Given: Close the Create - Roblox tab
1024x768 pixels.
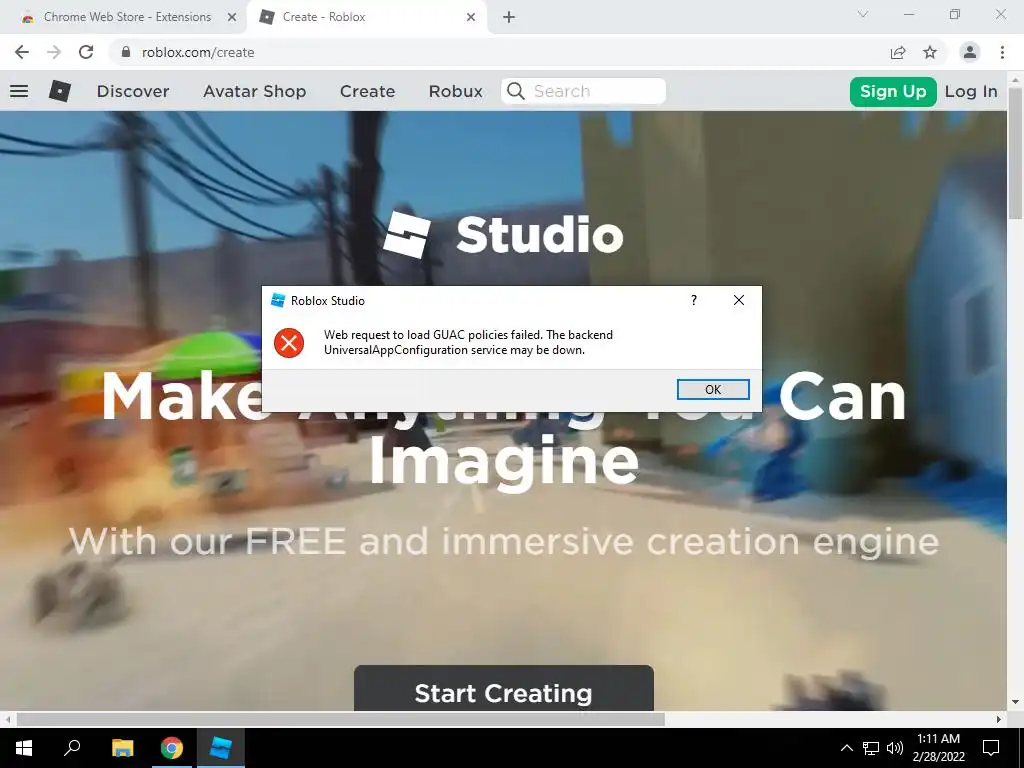Looking at the screenshot, I should (x=471, y=17).
